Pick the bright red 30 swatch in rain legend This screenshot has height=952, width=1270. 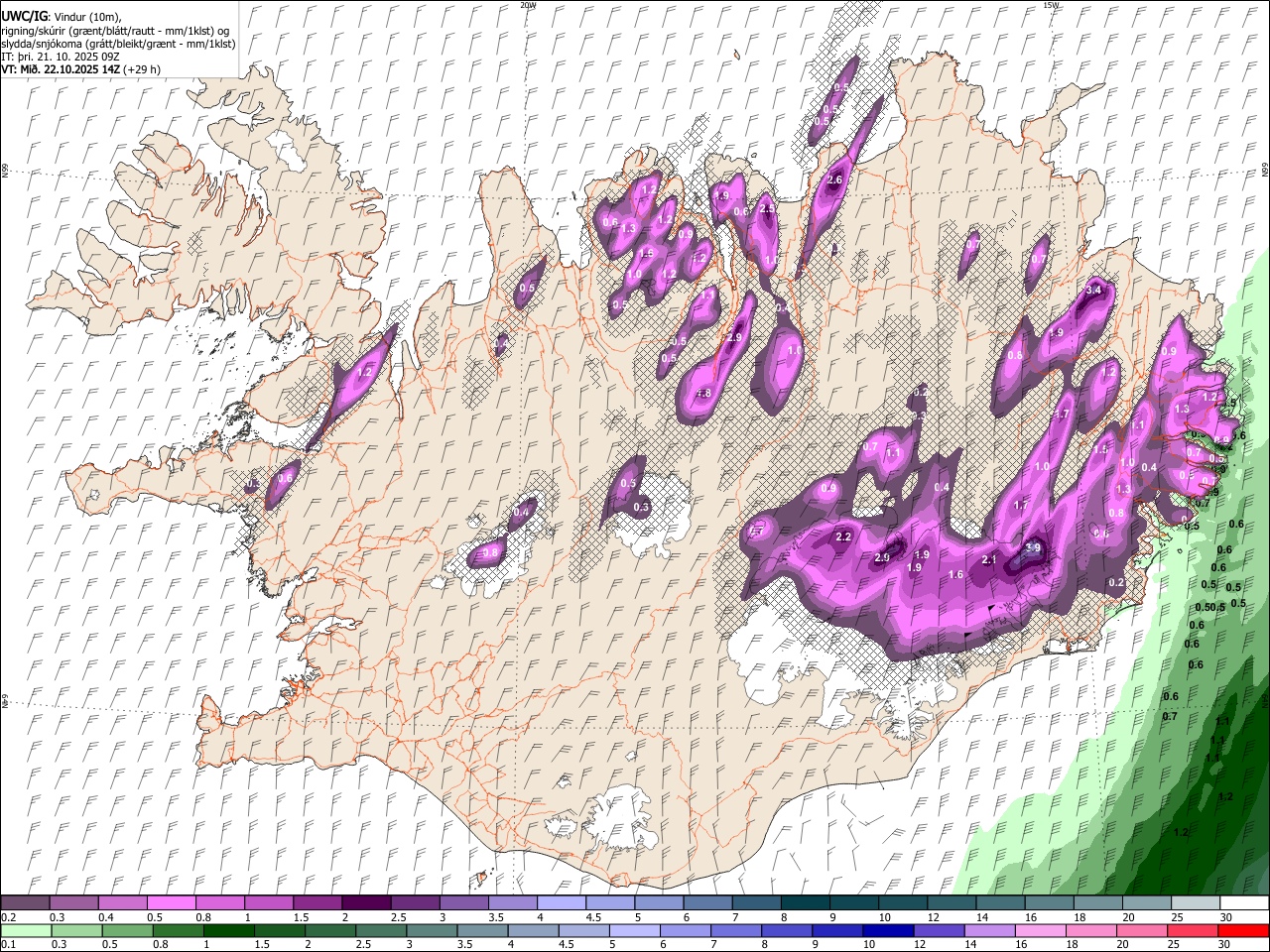[1244, 931]
